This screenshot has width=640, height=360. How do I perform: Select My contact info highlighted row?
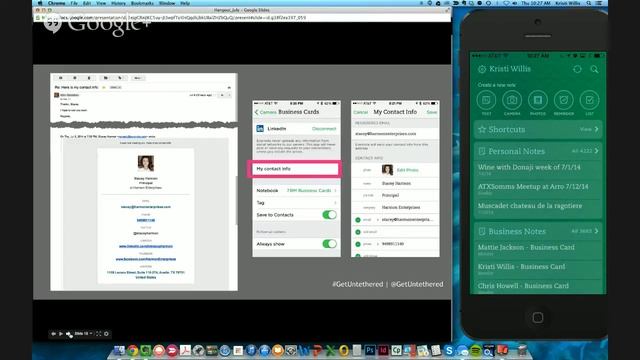tap(294, 169)
